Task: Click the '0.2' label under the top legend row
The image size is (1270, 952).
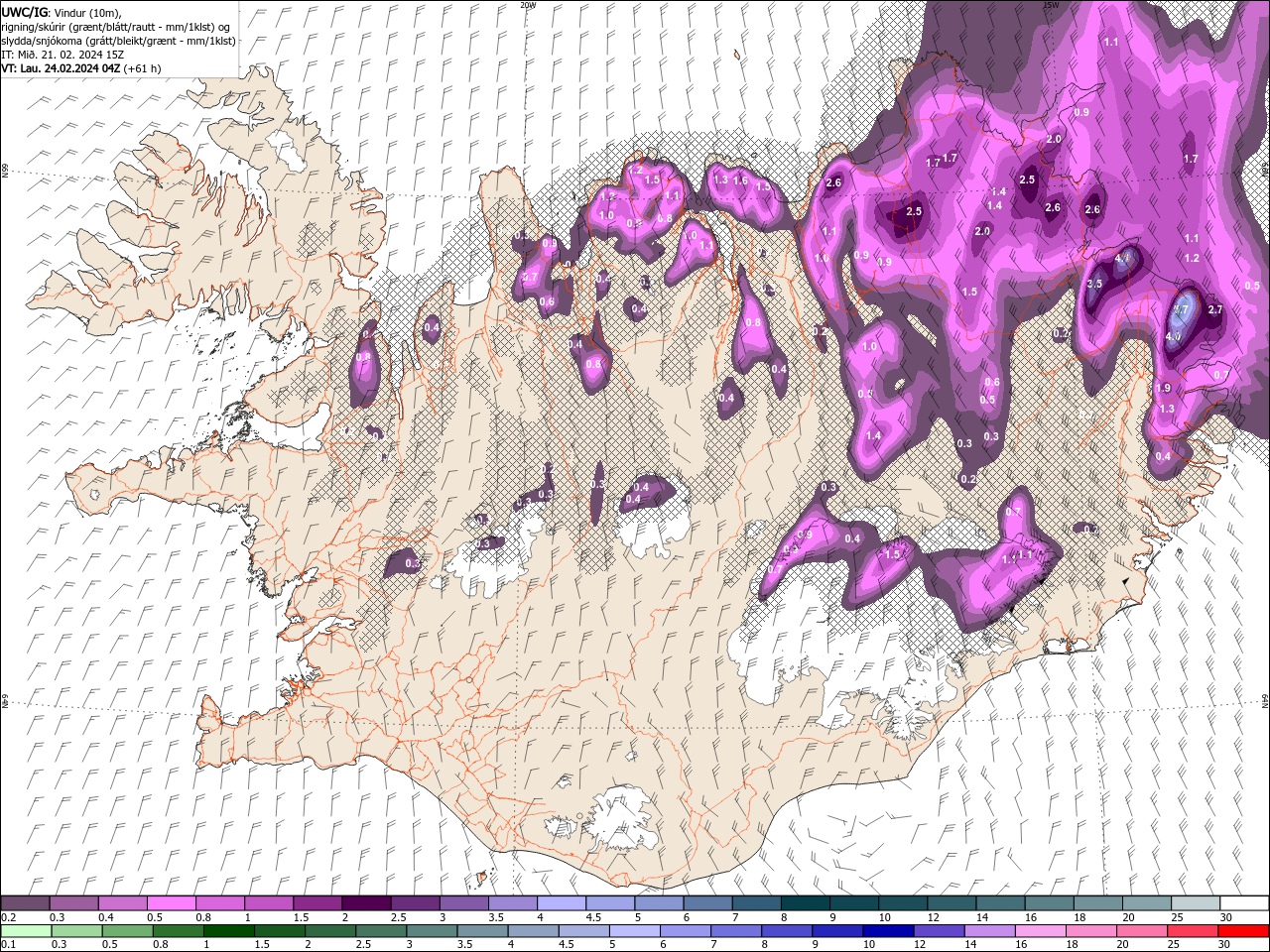Action: (x=8, y=917)
